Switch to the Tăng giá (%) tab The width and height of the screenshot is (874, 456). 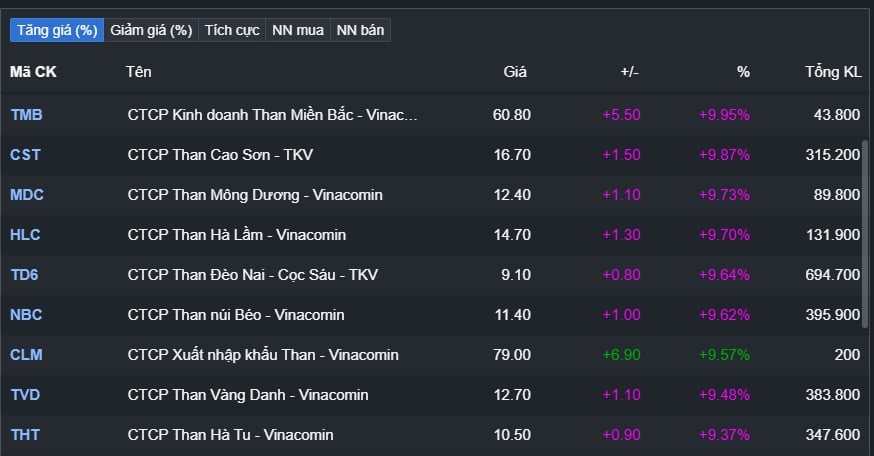55,30
